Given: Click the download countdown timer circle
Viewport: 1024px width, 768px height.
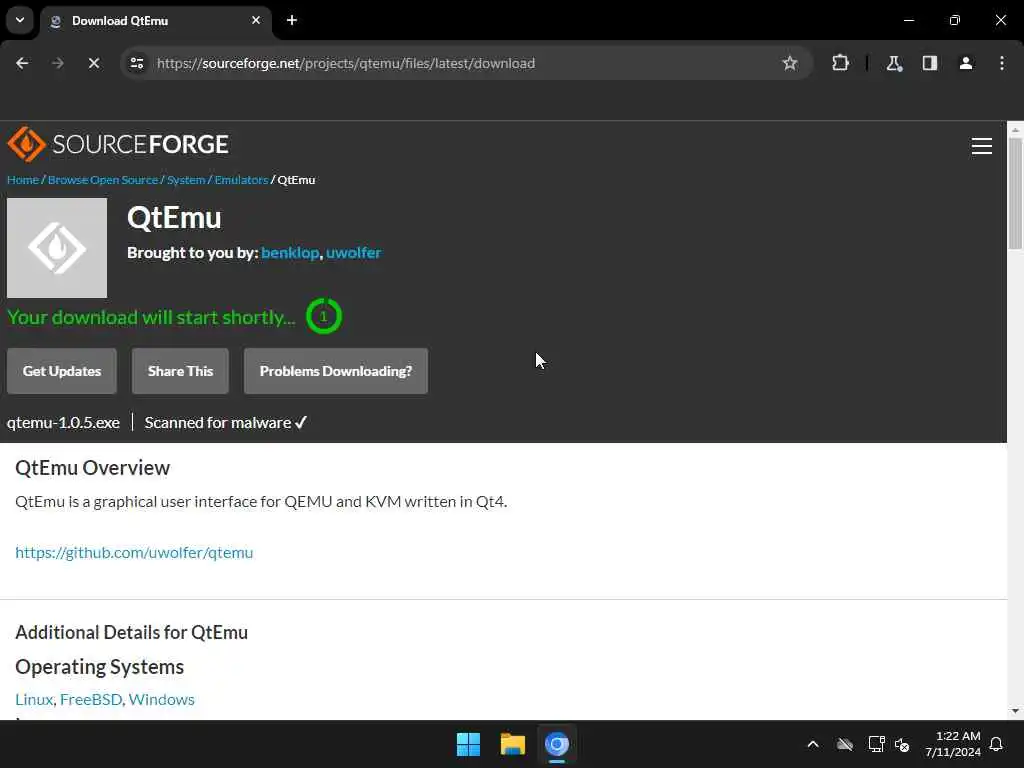Looking at the screenshot, I should tap(324, 317).
